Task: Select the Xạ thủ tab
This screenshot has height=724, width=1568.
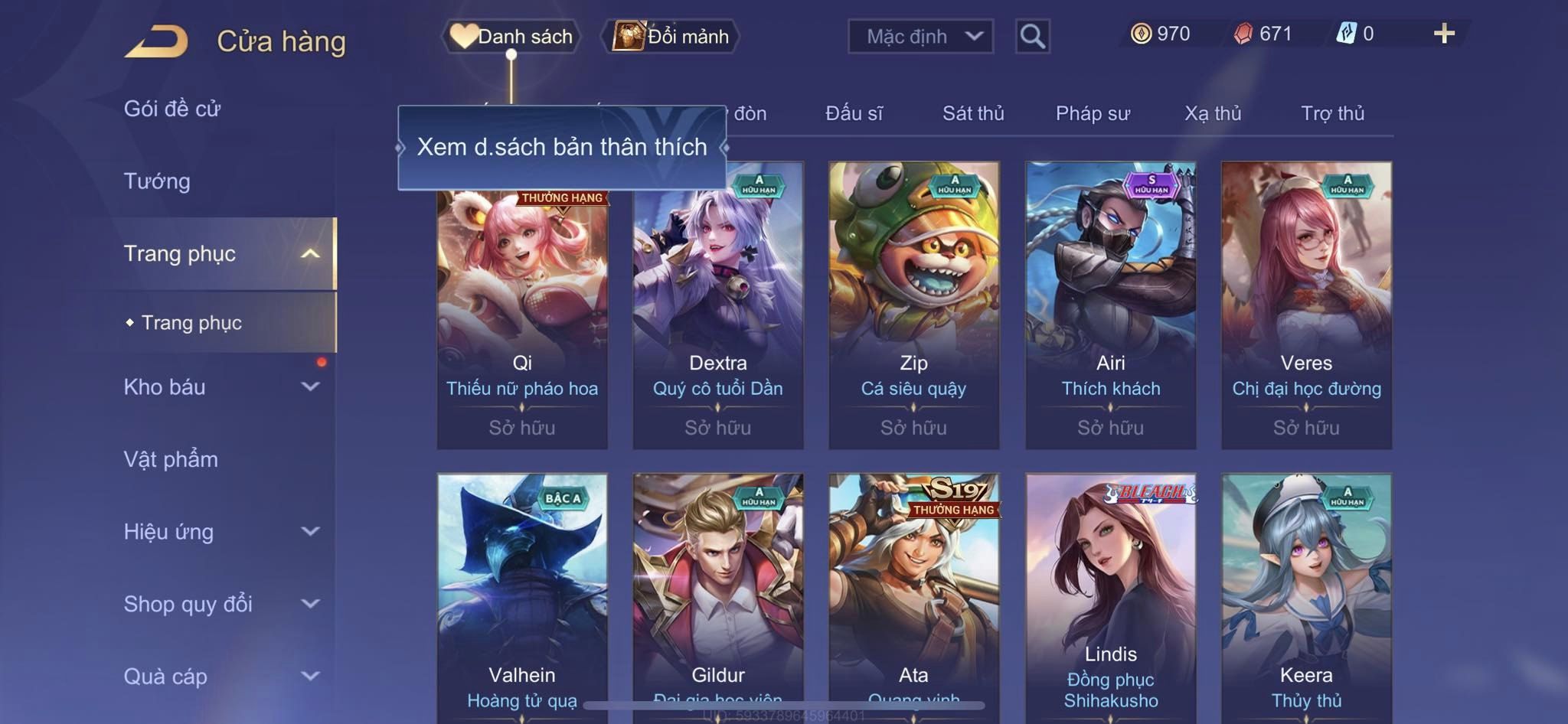Action: 1213,113
